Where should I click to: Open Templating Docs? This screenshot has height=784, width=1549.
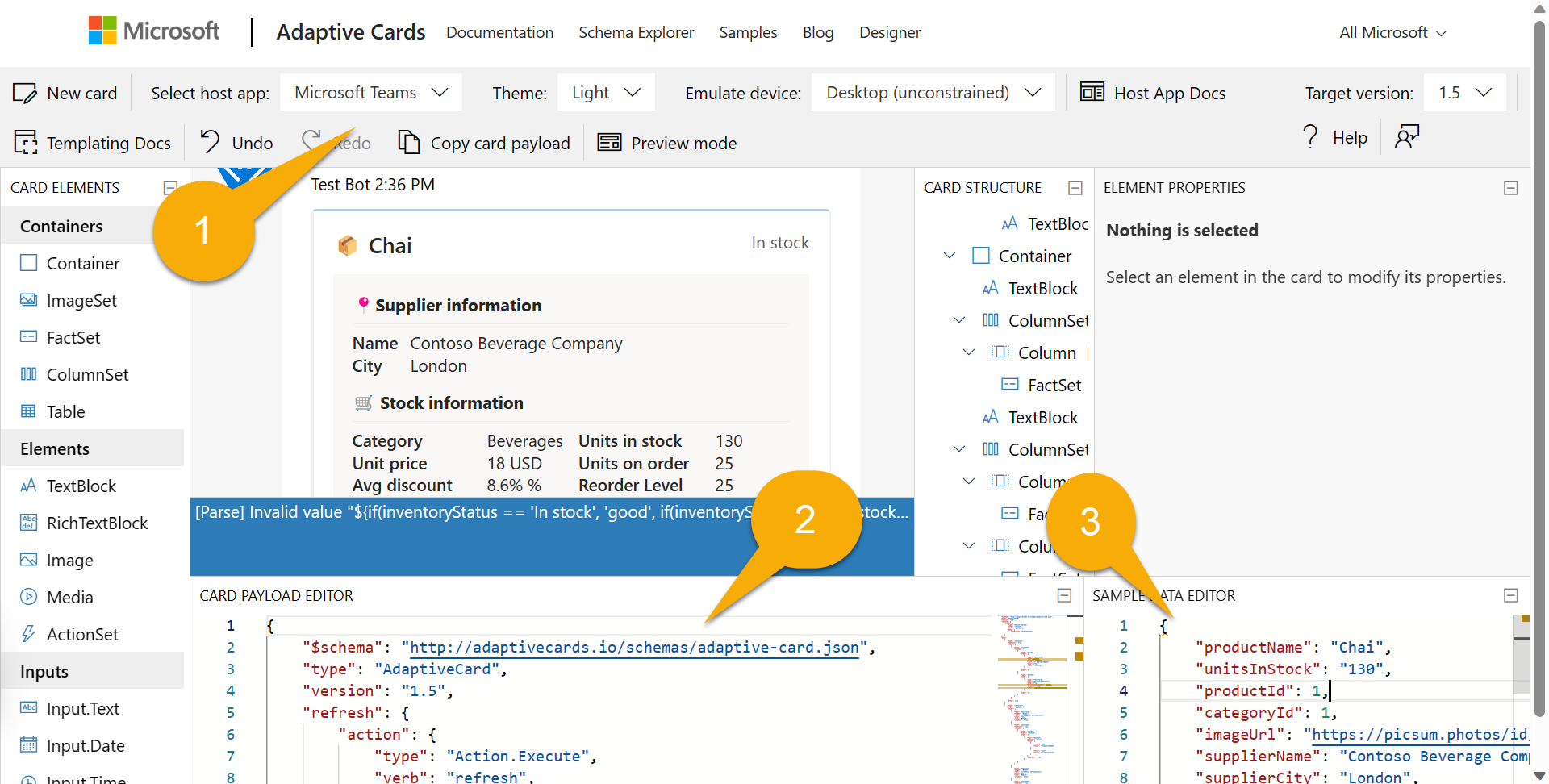click(93, 143)
